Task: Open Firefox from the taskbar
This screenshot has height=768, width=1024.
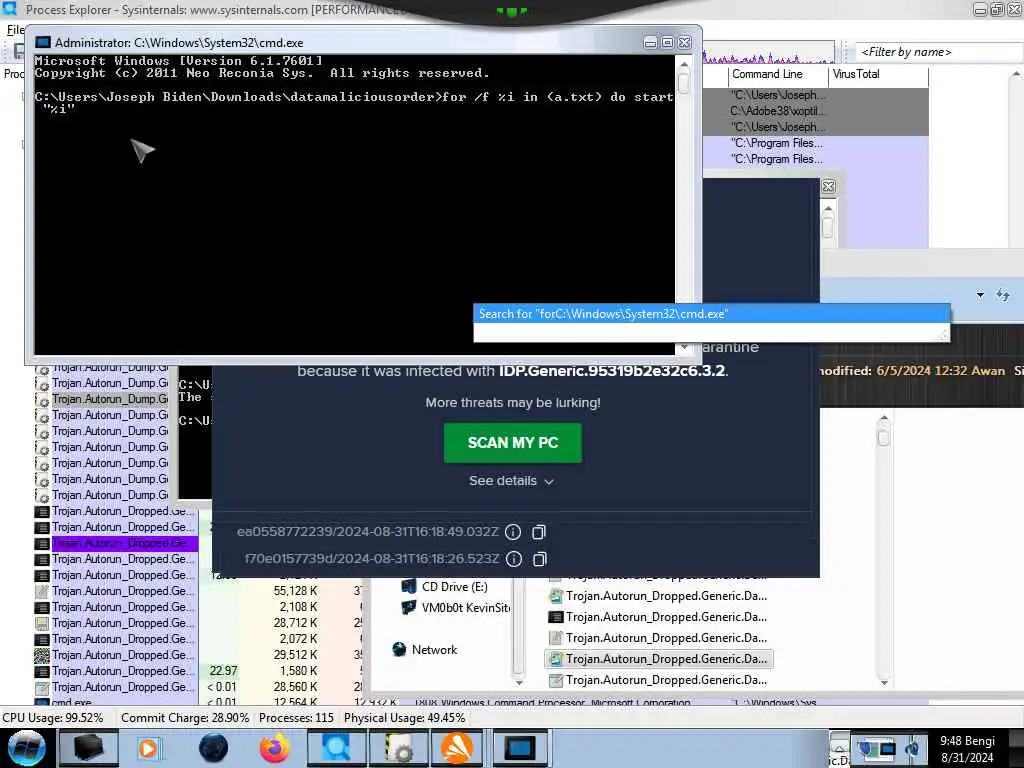Action: click(x=274, y=748)
